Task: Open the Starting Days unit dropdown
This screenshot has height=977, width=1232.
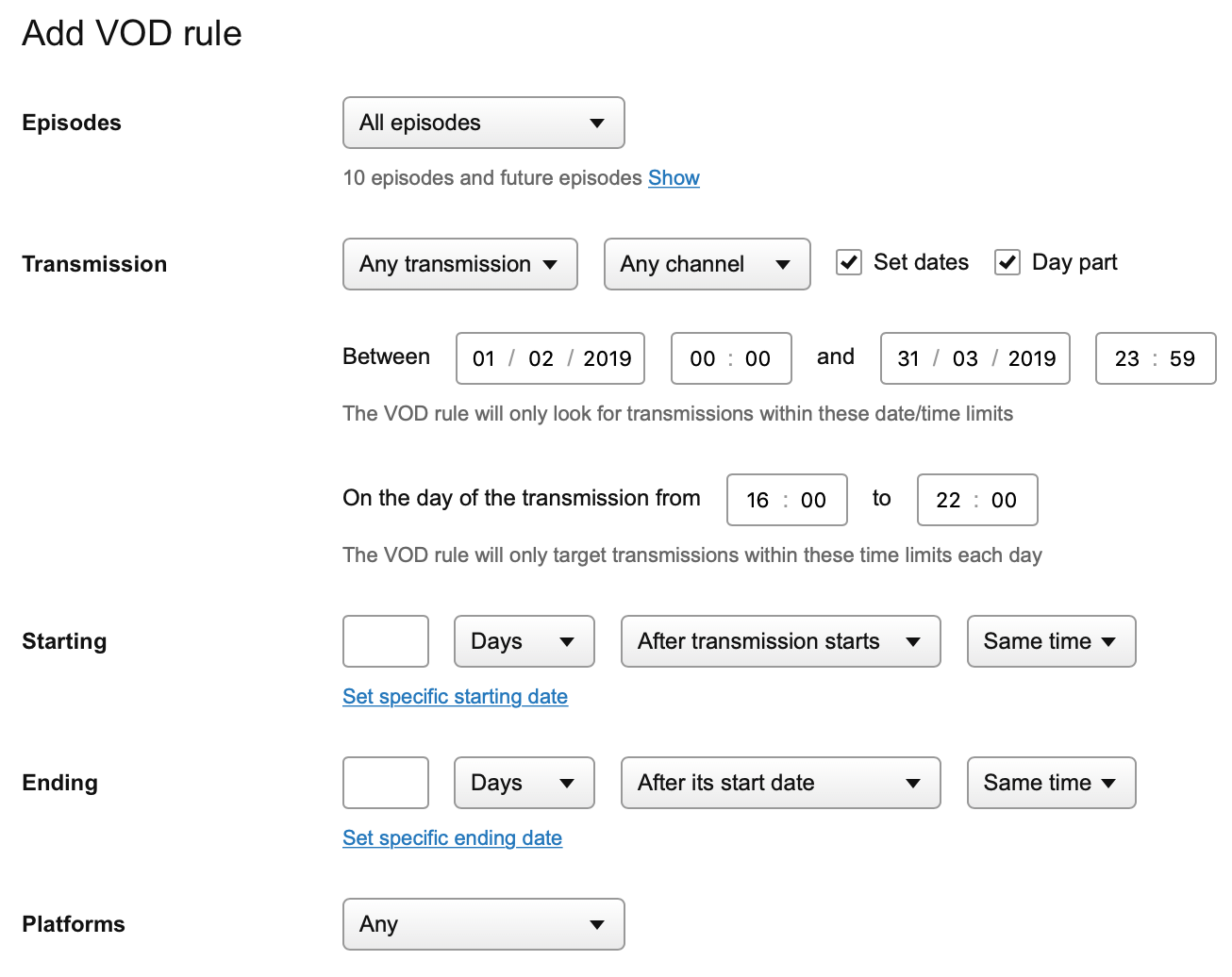Action: [524, 641]
